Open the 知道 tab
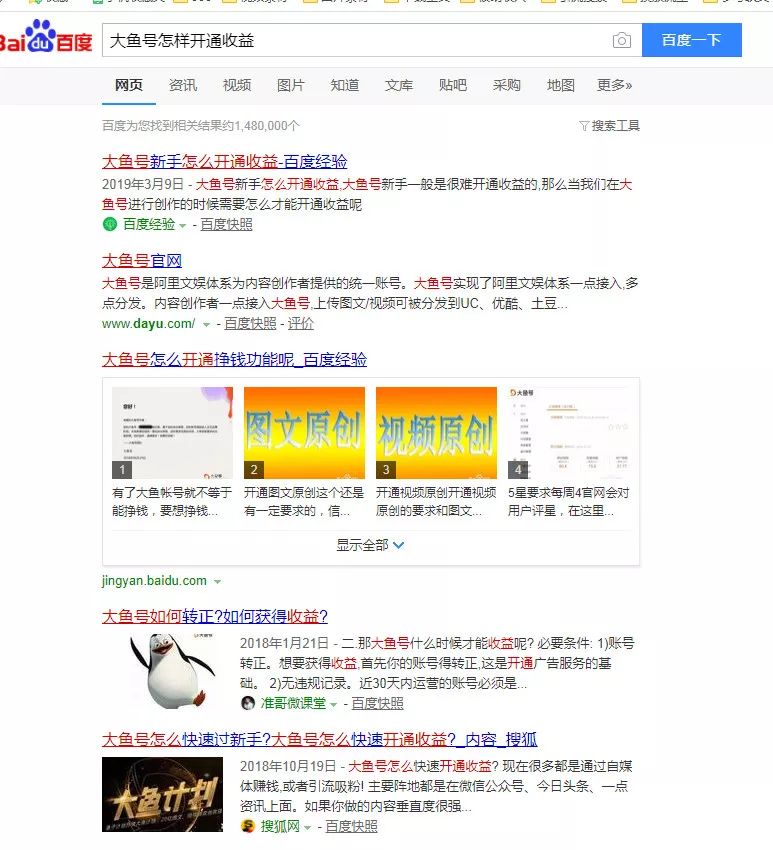Image resolution: width=773 pixels, height=850 pixels. click(x=345, y=85)
